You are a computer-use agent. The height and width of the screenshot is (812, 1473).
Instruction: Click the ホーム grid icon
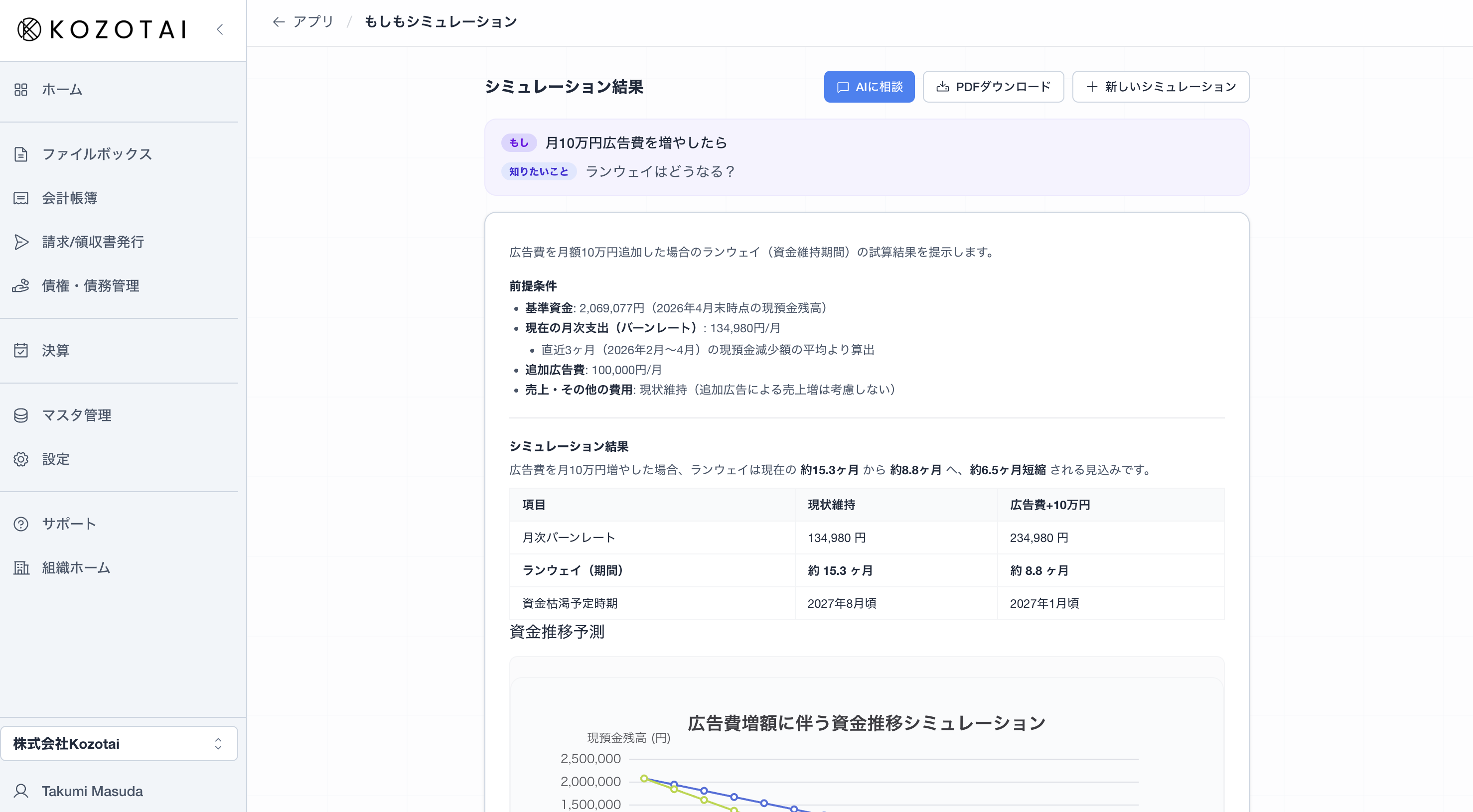tap(20, 90)
